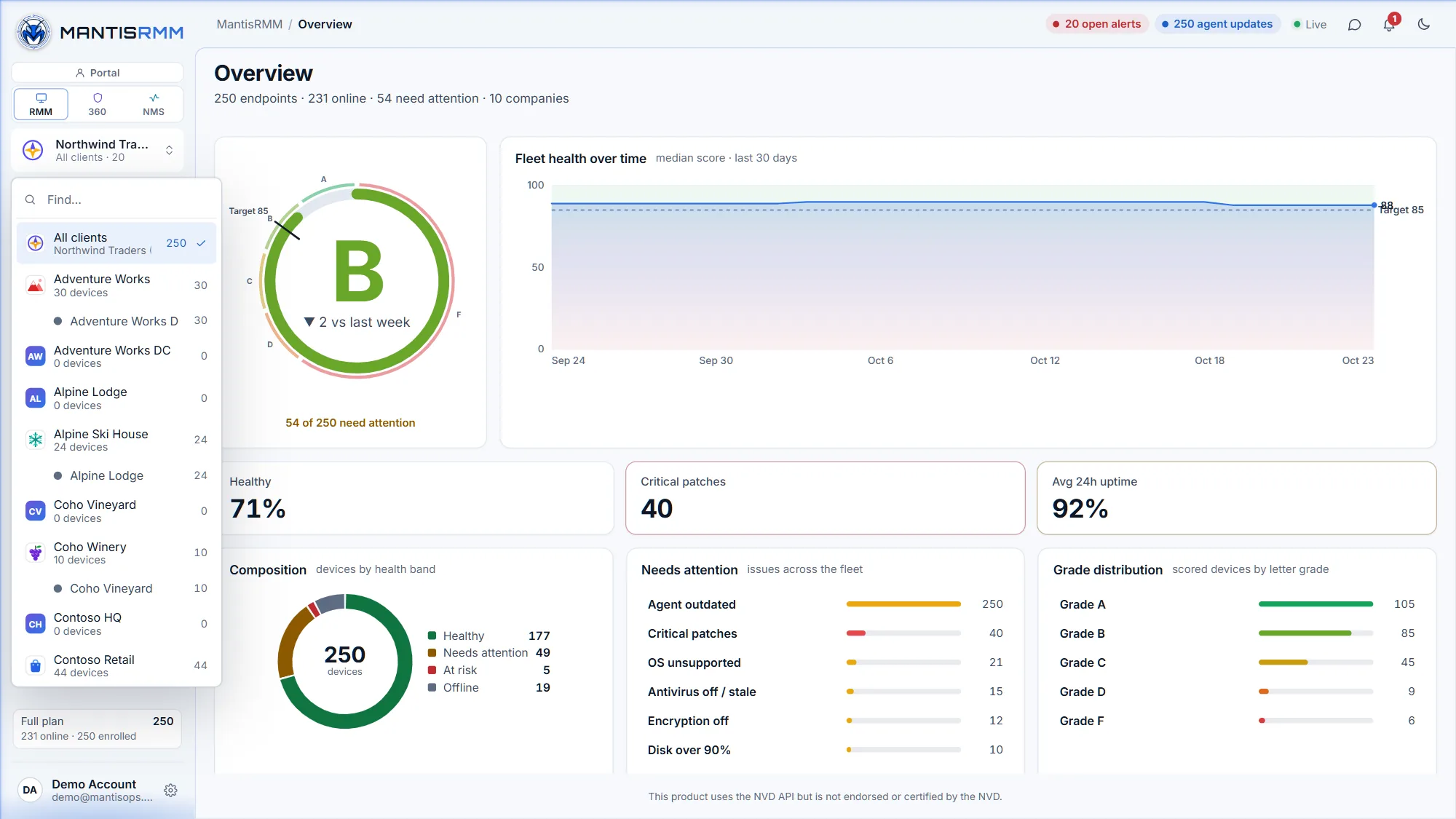1456x819 pixels.
Task: Open the Avg 24h uptime card
Action: coord(1236,498)
